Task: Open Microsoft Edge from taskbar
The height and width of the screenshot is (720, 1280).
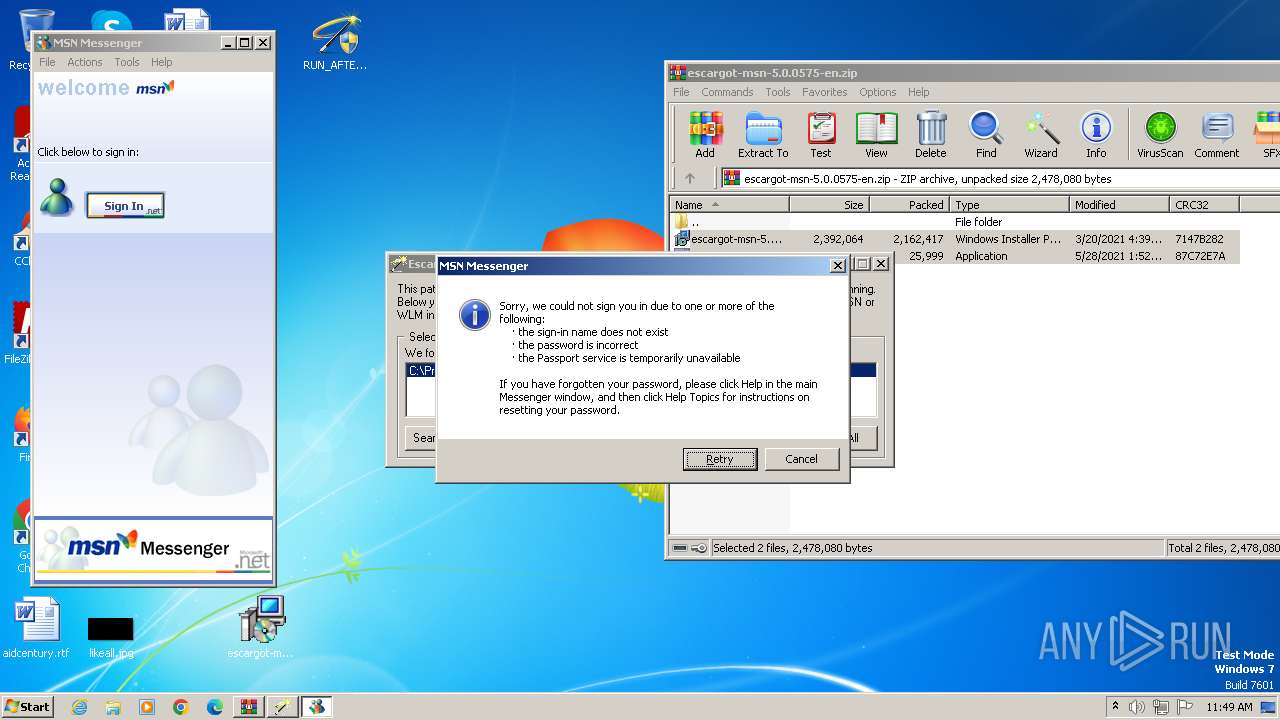Action: pyautogui.click(x=215, y=707)
